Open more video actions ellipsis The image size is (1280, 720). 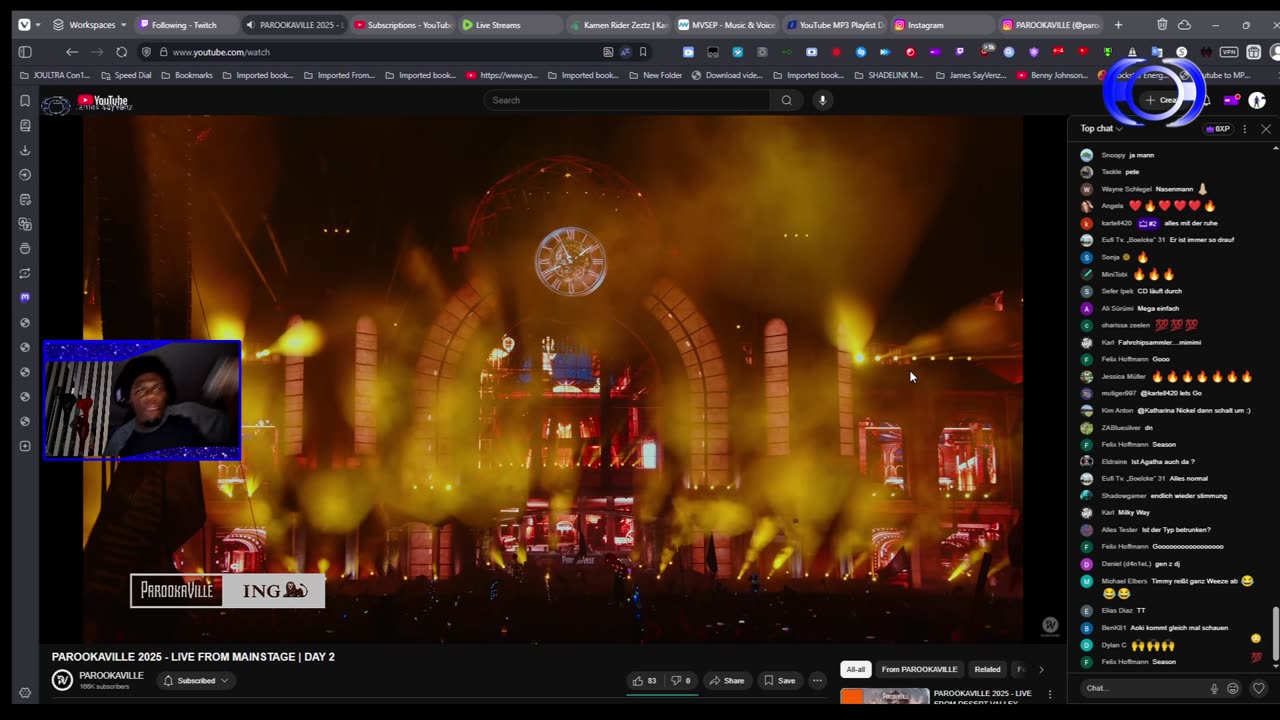(x=817, y=681)
